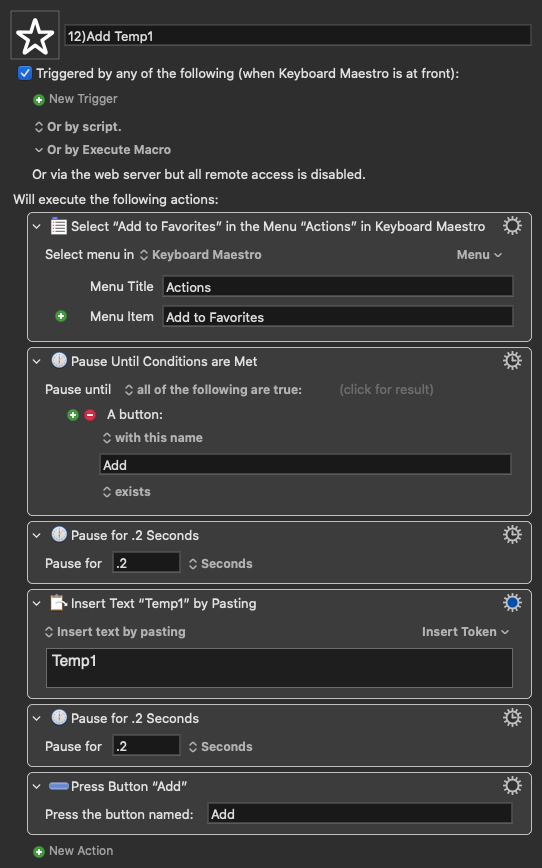Click the New Action label
Image resolution: width=542 pixels, height=868 pixels.
tap(81, 851)
